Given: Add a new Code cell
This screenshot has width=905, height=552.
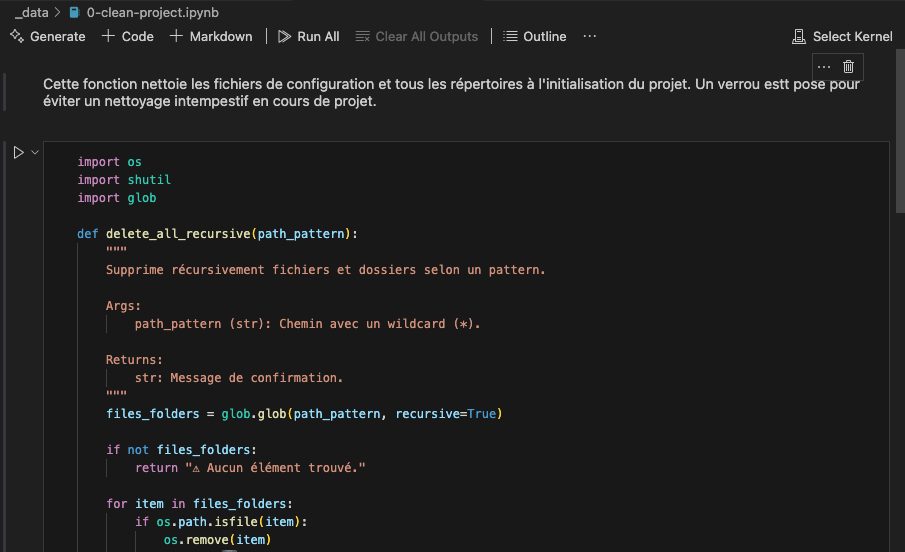Looking at the screenshot, I should pos(128,36).
